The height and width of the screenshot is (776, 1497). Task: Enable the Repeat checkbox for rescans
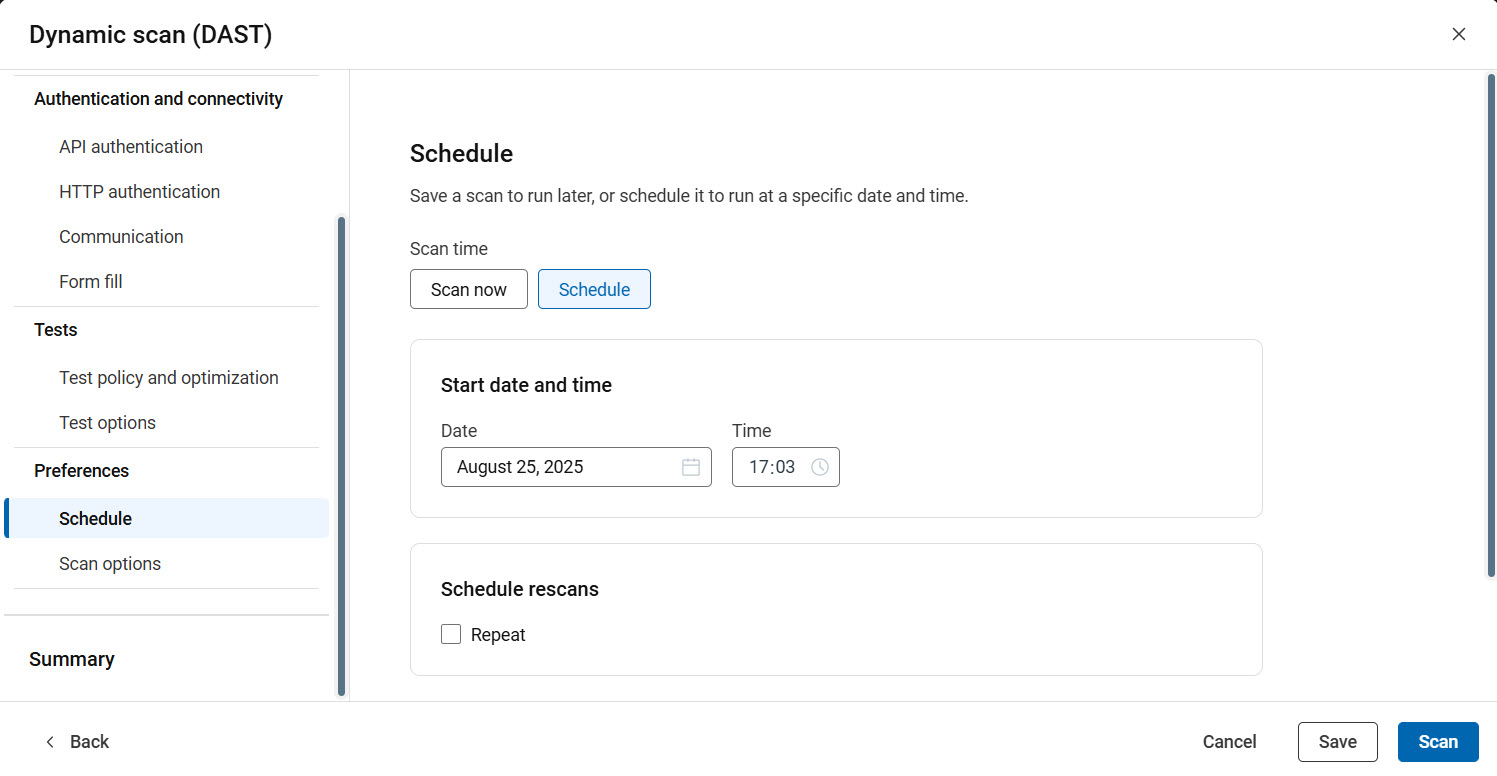[450, 633]
